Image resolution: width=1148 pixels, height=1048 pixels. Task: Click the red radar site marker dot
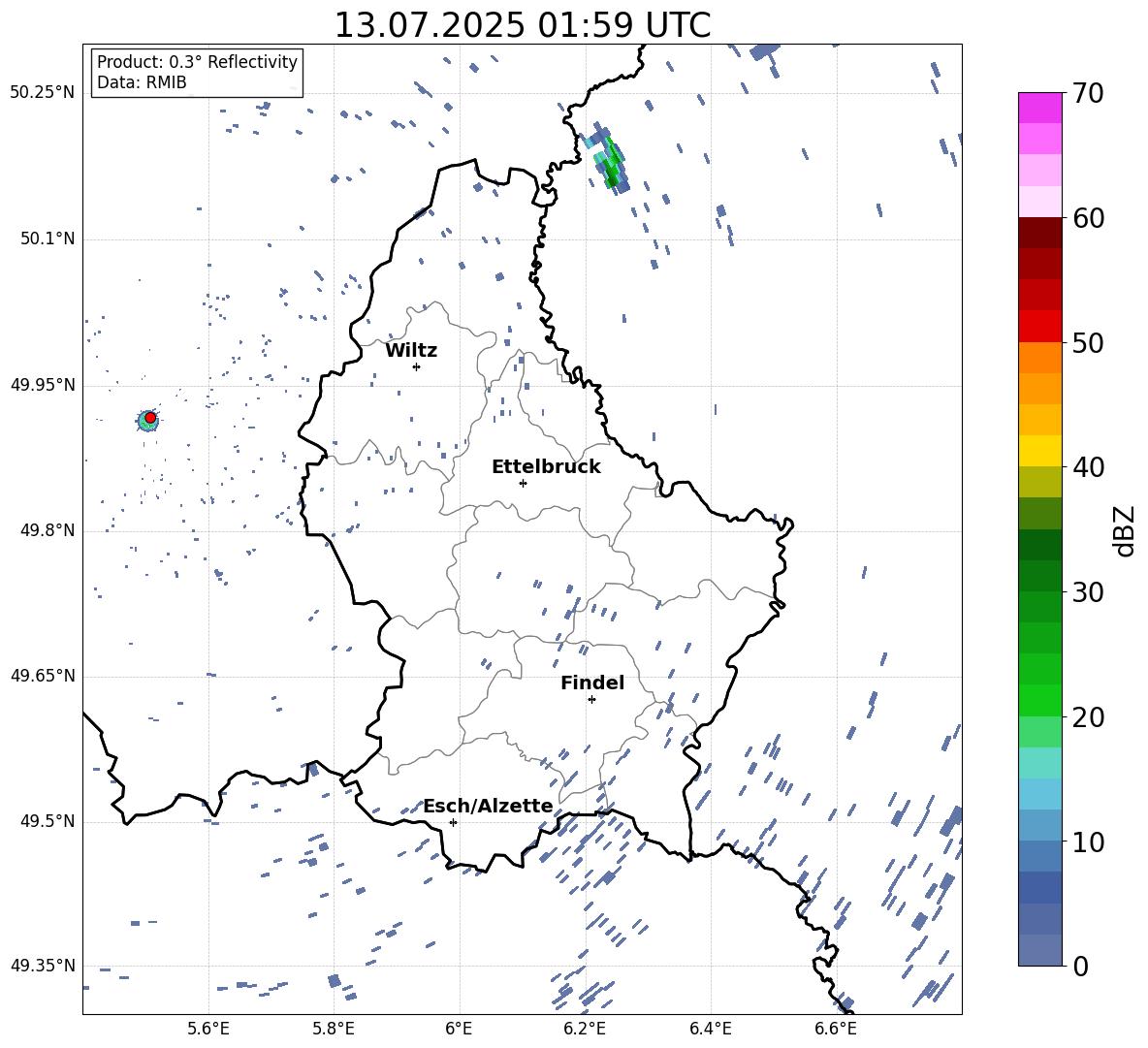(150, 418)
